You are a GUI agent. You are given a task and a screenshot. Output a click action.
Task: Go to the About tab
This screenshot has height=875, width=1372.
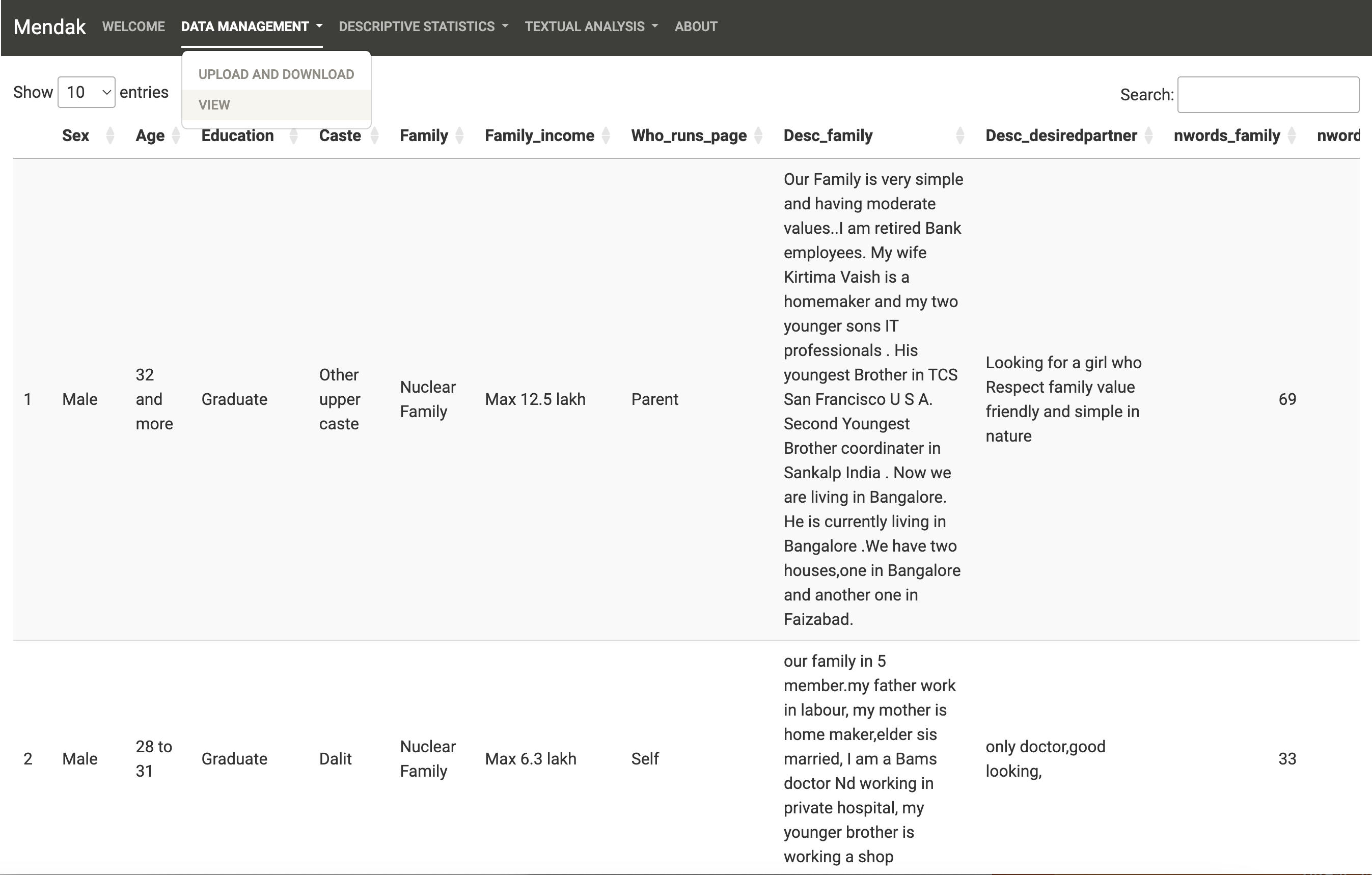696,27
